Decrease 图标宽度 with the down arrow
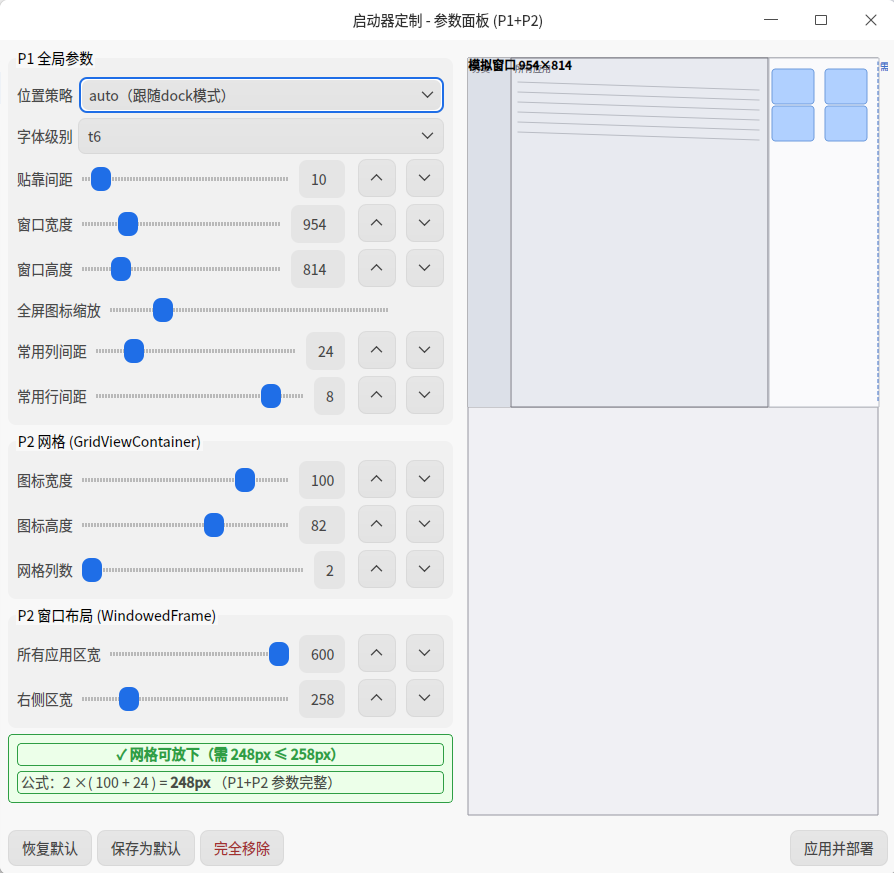 pos(425,480)
